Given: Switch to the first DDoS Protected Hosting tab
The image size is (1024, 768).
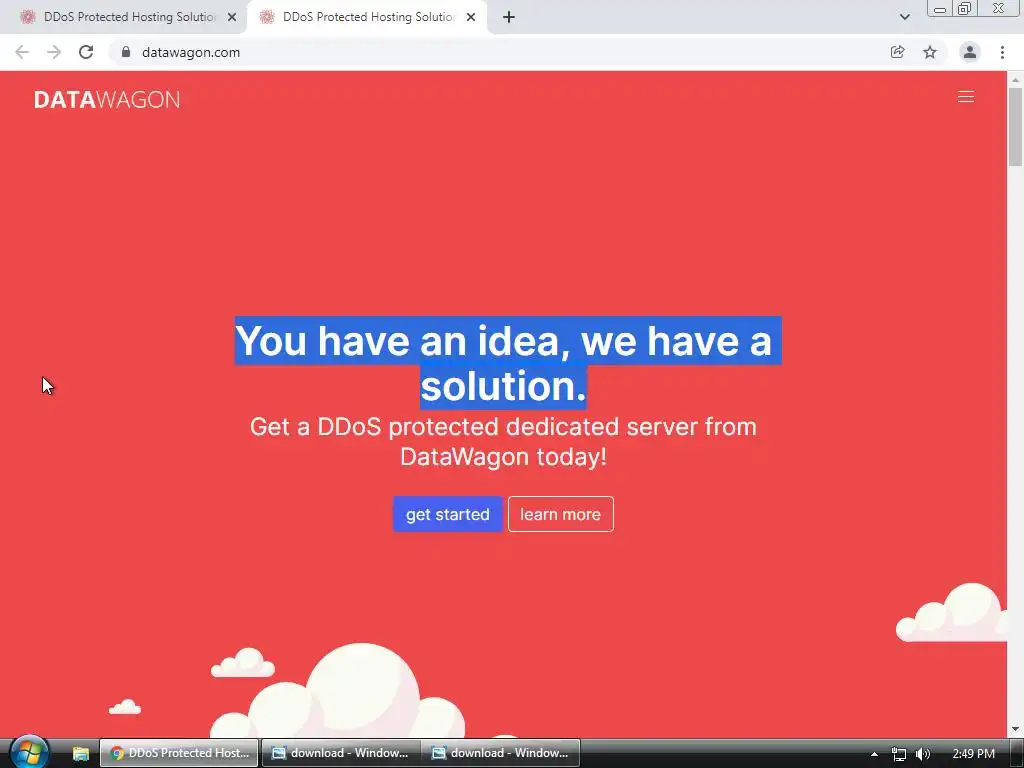Looking at the screenshot, I should click(123, 17).
